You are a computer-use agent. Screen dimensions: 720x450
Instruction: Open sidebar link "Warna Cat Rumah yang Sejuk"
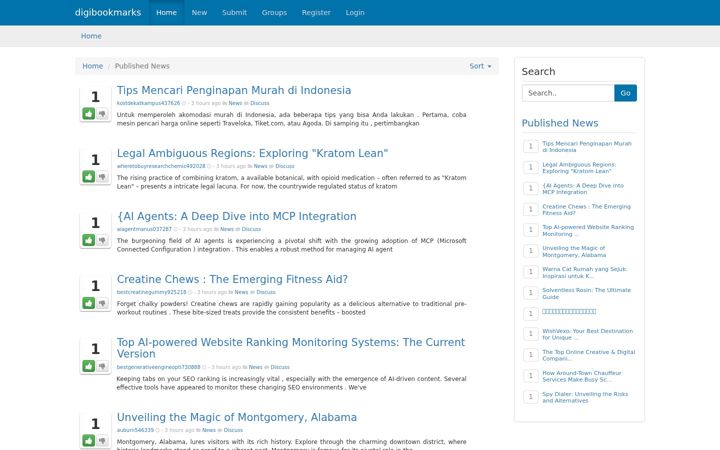pos(585,272)
